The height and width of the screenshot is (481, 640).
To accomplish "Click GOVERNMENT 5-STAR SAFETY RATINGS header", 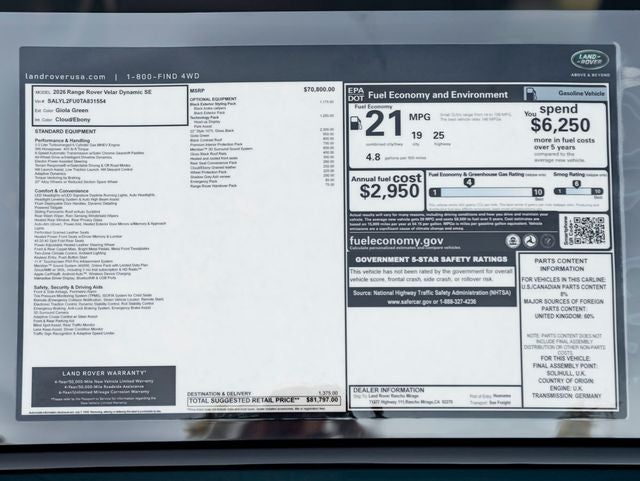I will pos(431,260).
